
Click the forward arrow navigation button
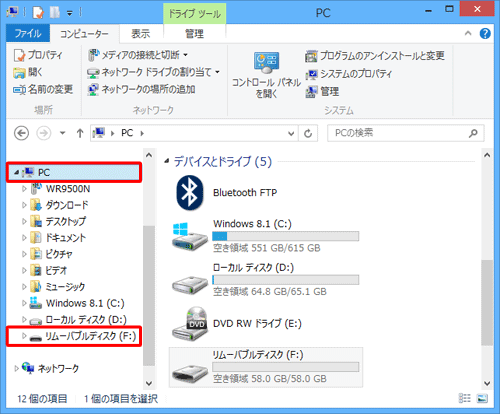coord(44,133)
